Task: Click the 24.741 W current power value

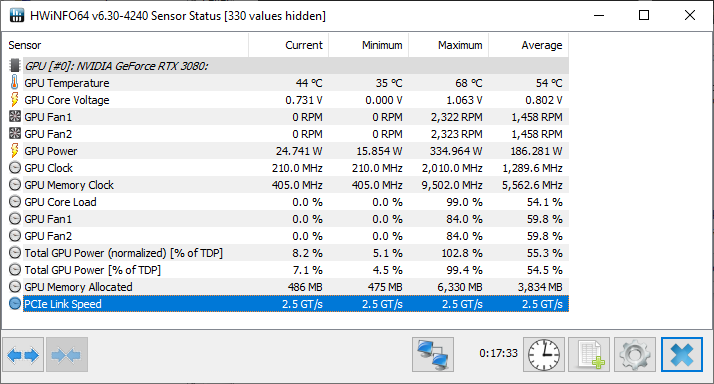Action: [x=299, y=151]
